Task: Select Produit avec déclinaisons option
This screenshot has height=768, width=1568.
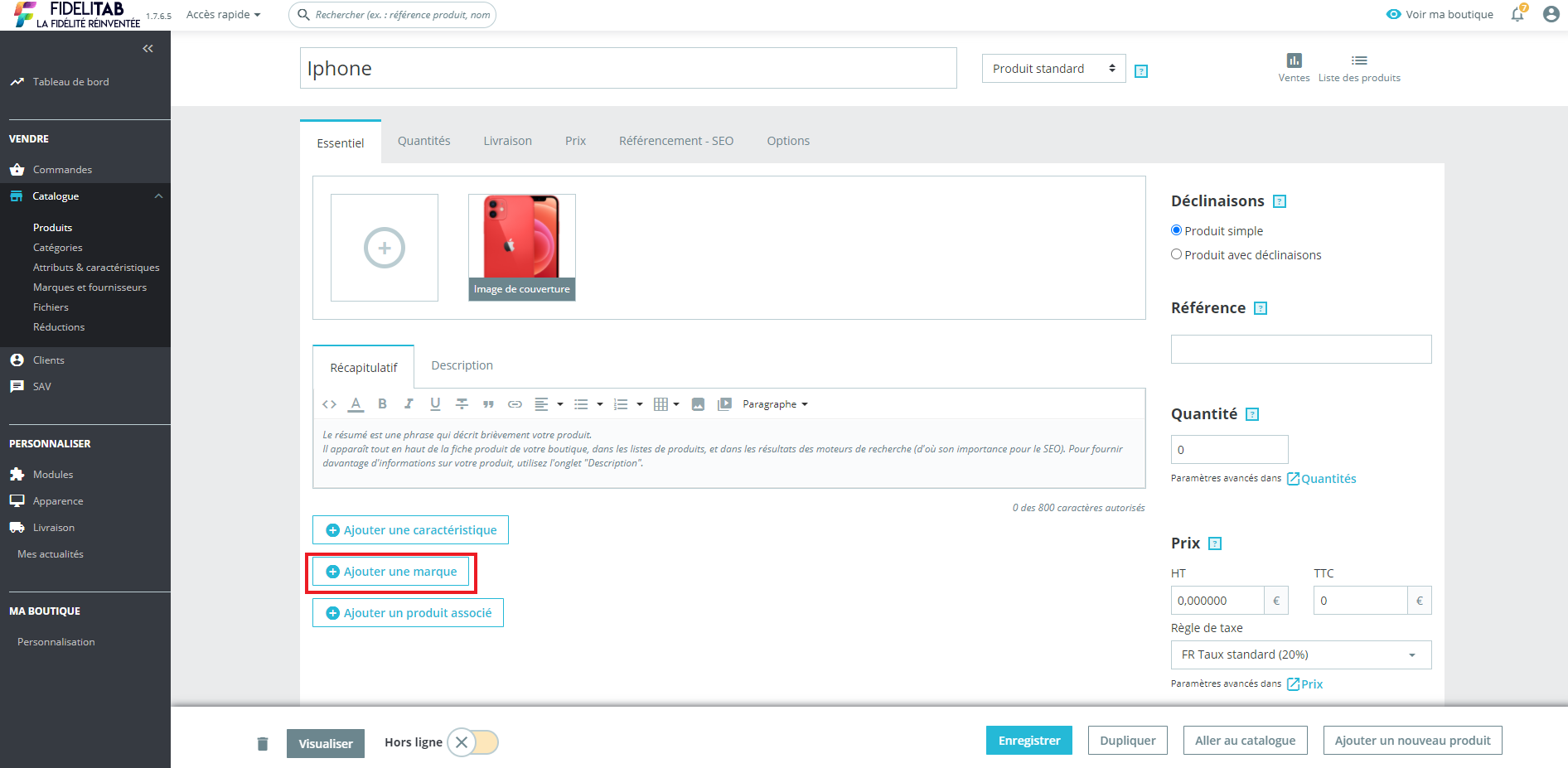Action: 1176,254
